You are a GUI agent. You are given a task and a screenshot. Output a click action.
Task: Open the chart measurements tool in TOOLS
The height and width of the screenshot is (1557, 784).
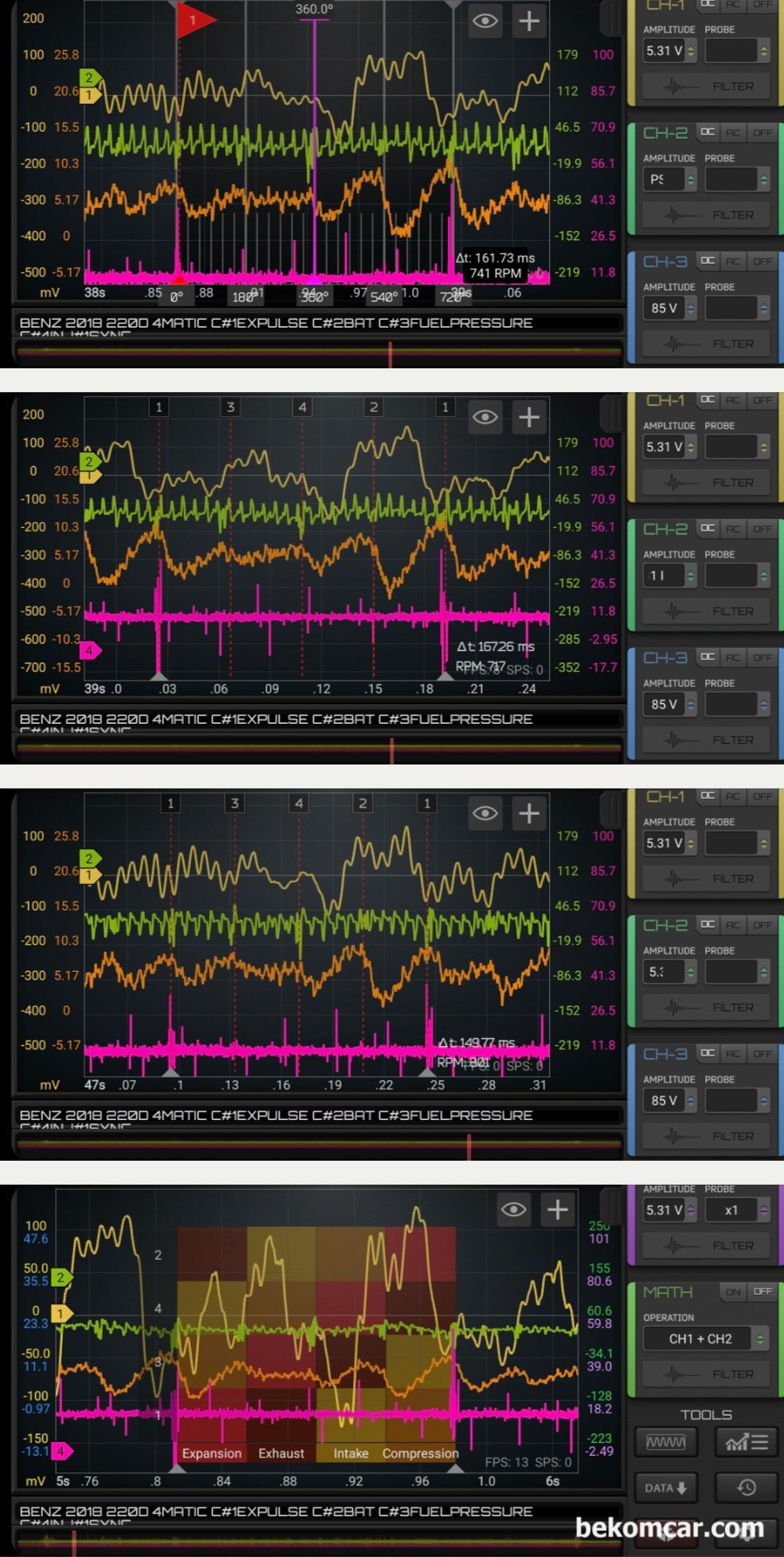point(746,1442)
